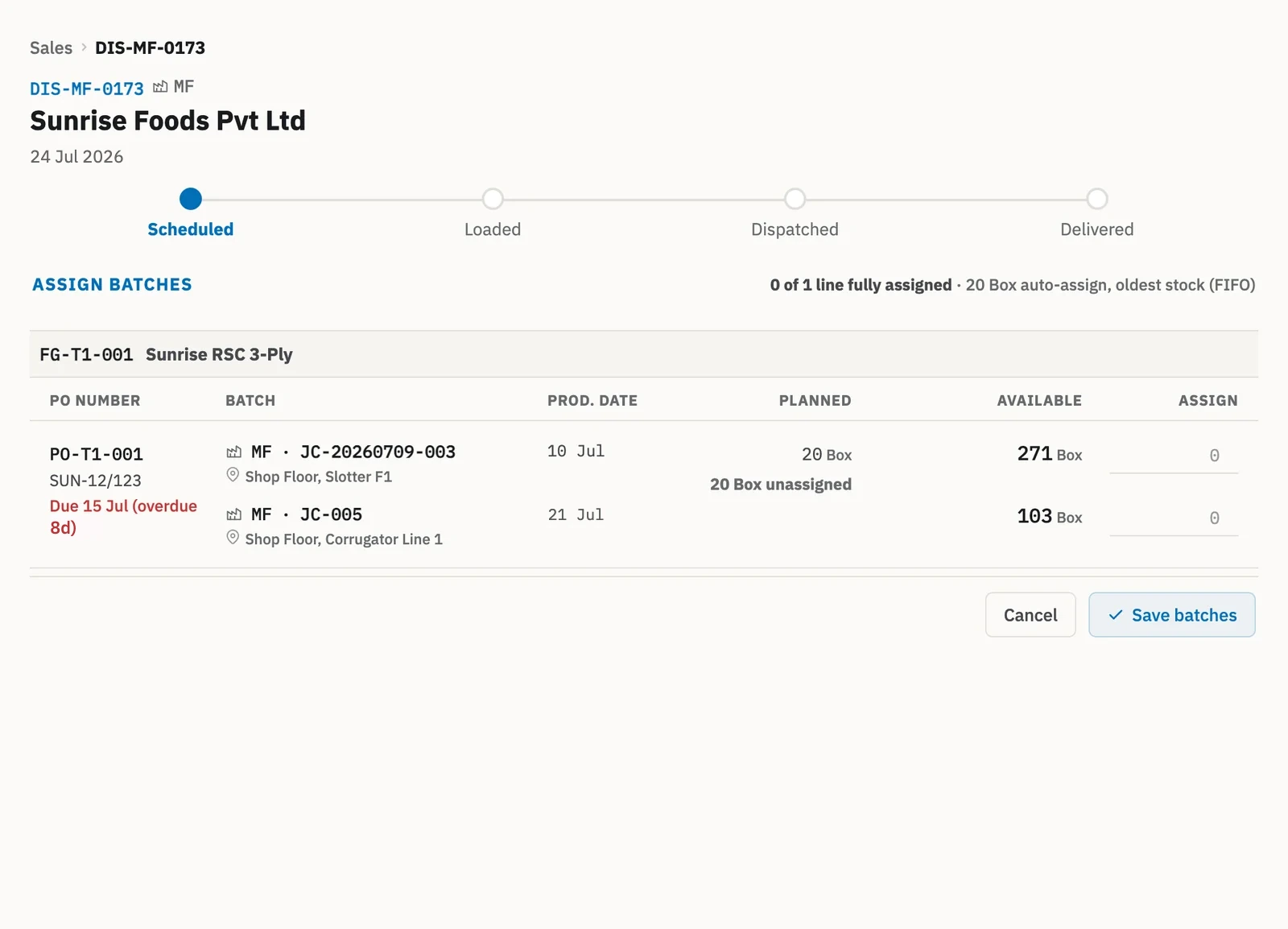Image resolution: width=1288 pixels, height=929 pixels.
Task: Click PROD. DATE column header
Action: 592,401
